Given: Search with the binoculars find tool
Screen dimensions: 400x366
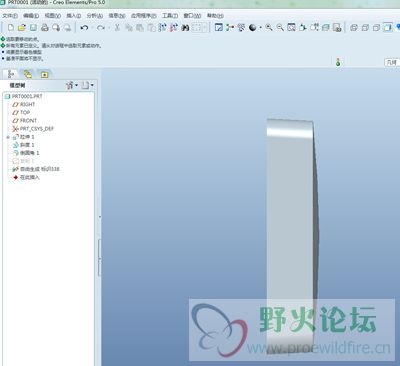Looking at the screenshot, I should pyautogui.click(x=185, y=28).
